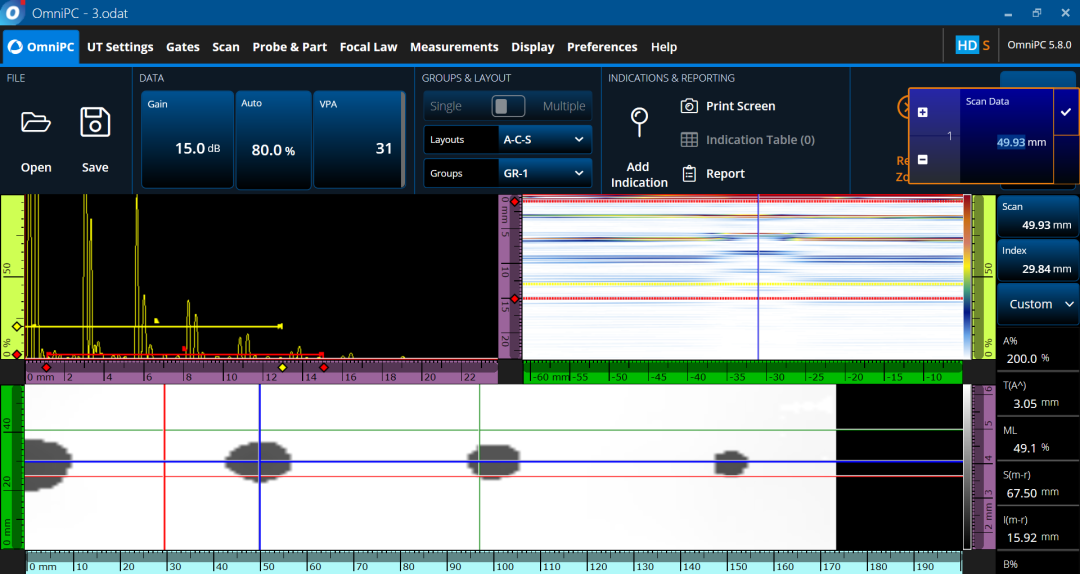Click the Gain 15.0 dB field
Screen dimensions: 1080x574
point(187,140)
